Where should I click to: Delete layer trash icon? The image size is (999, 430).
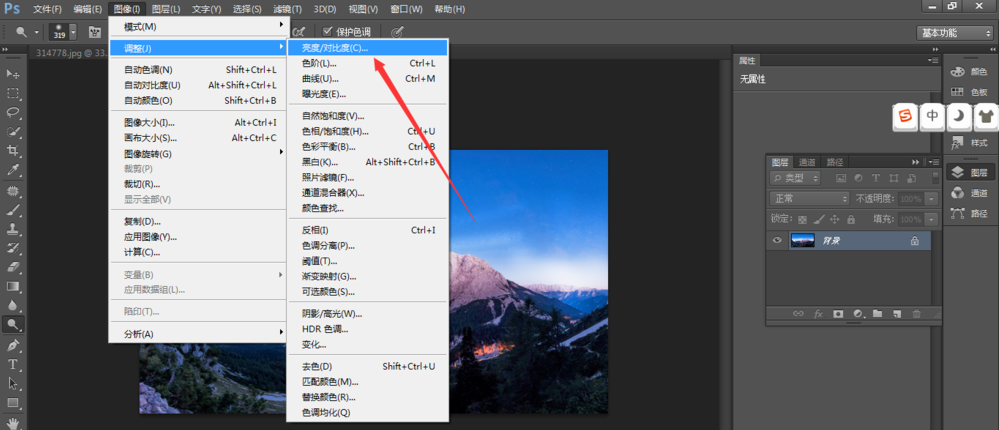click(916, 313)
